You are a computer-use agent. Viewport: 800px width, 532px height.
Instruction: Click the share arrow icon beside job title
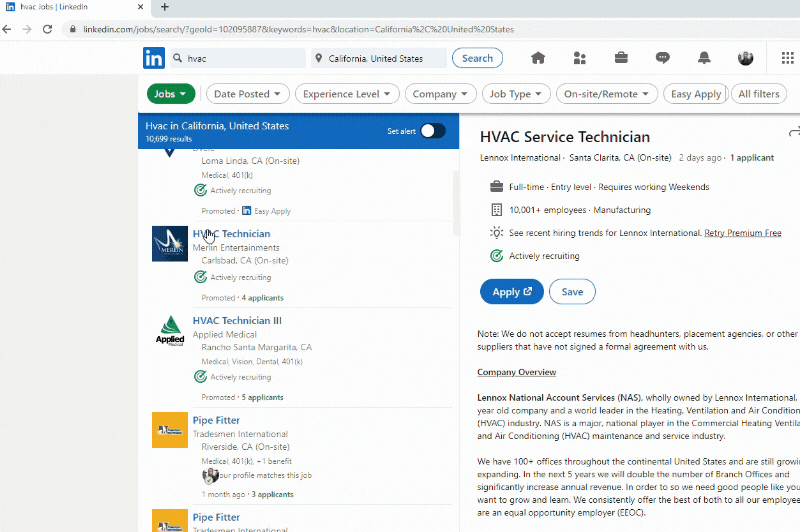[794, 134]
